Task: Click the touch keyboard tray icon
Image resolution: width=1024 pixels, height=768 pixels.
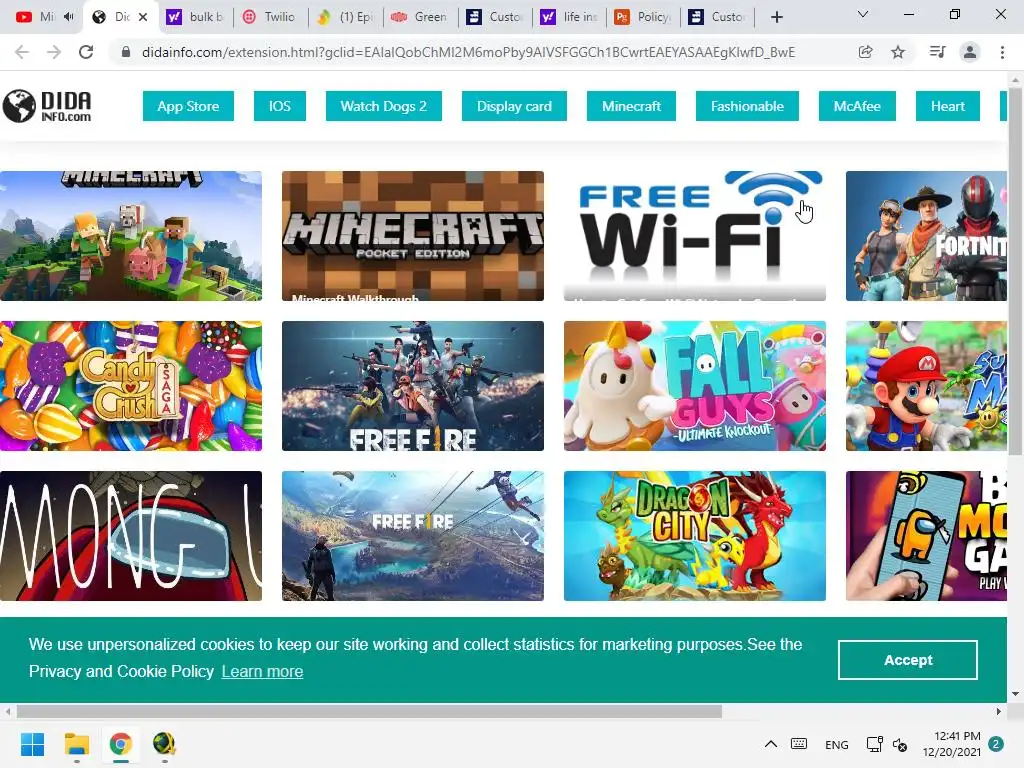Action: (x=799, y=744)
